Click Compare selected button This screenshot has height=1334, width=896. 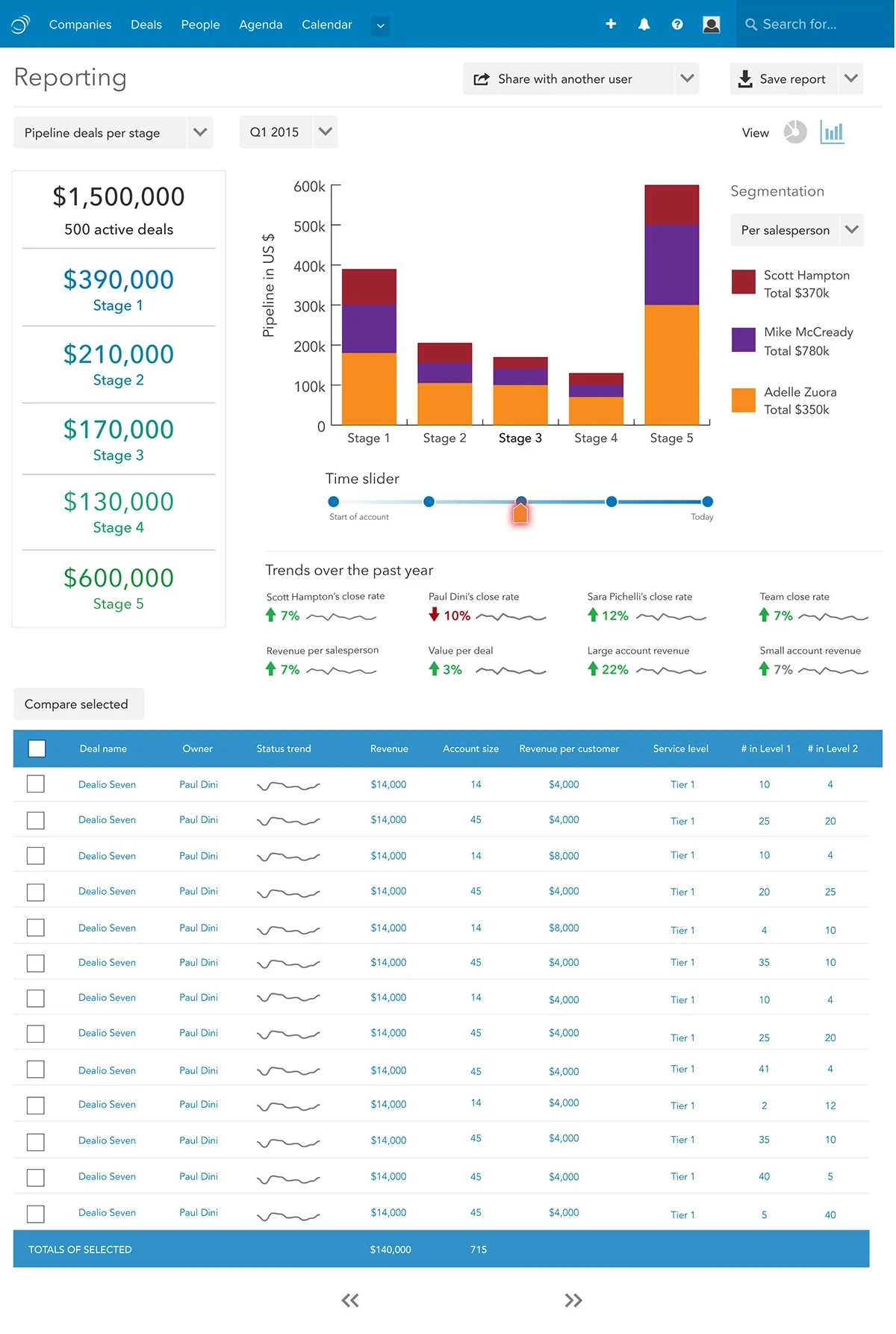tap(79, 704)
